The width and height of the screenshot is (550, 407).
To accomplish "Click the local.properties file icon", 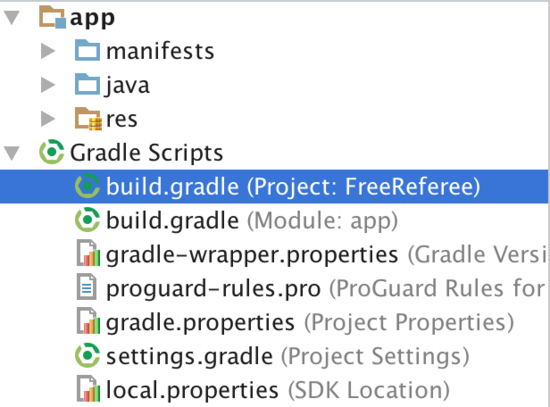I will click(x=88, y=389).
